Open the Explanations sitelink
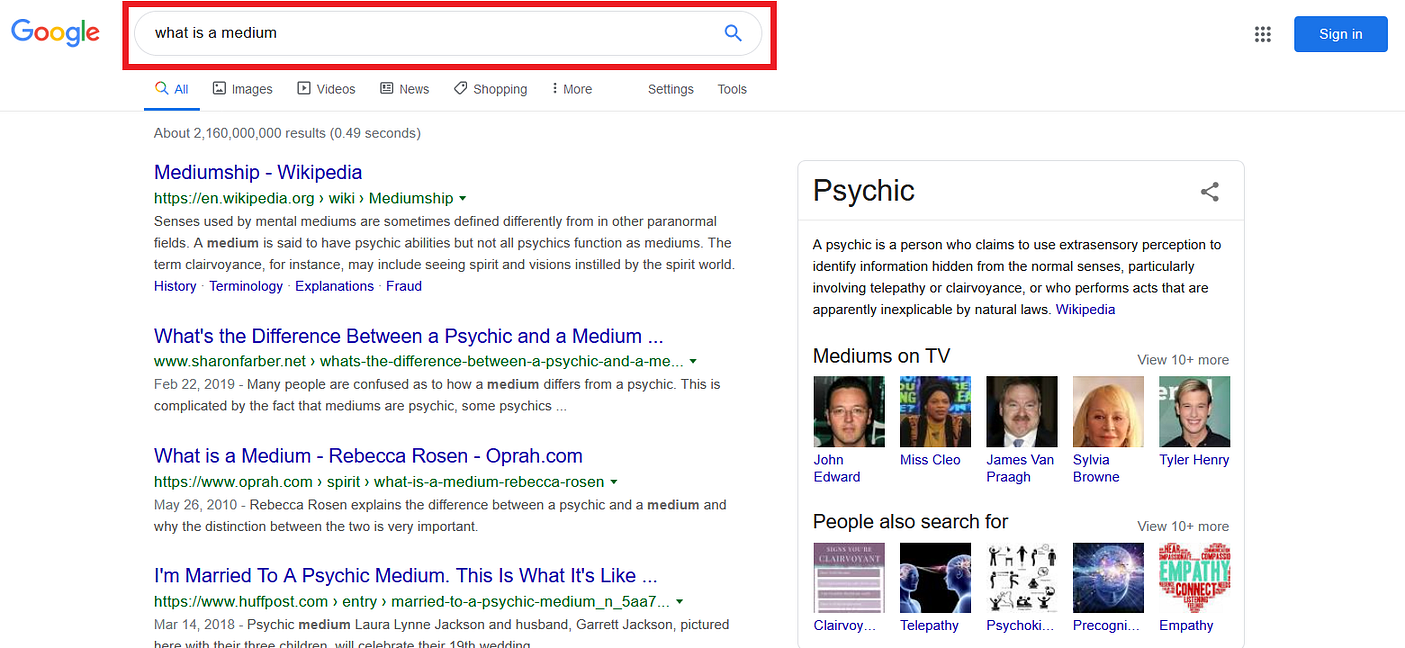 pyautogui.click(x=335, y=286)
